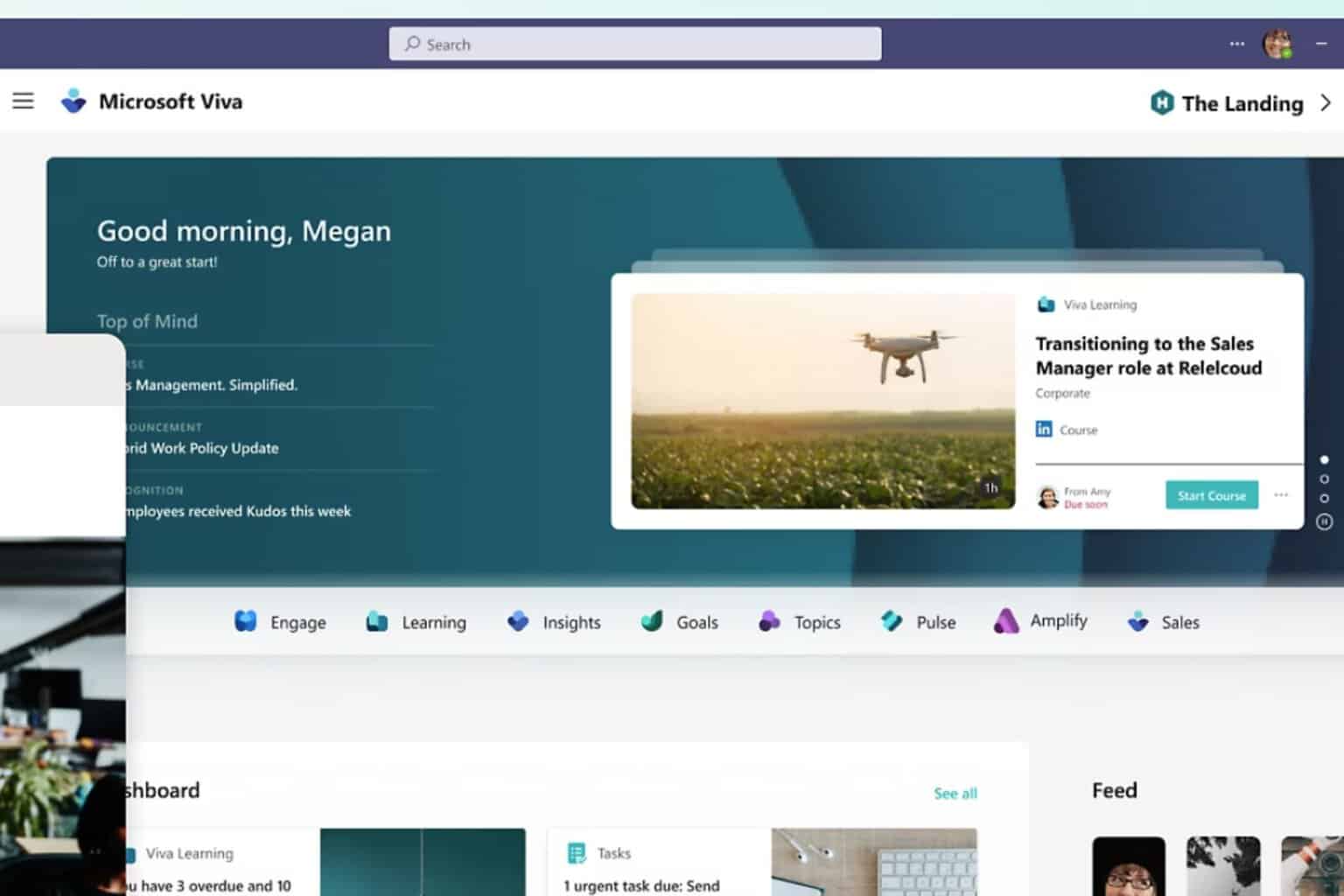Open the course title 'Transitioning to the Sales Manager role'
The height and width of the screenshot is (896, 1344).
[1149, 355]
